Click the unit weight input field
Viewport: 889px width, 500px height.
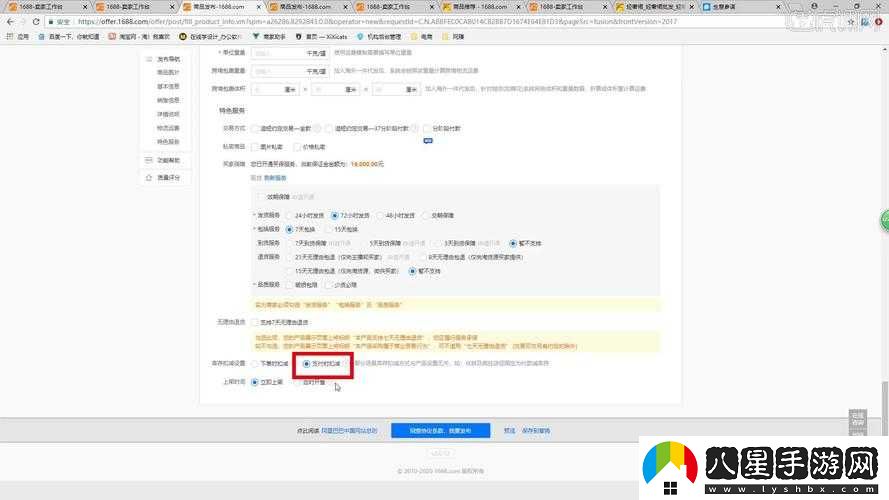click(276, 52)
